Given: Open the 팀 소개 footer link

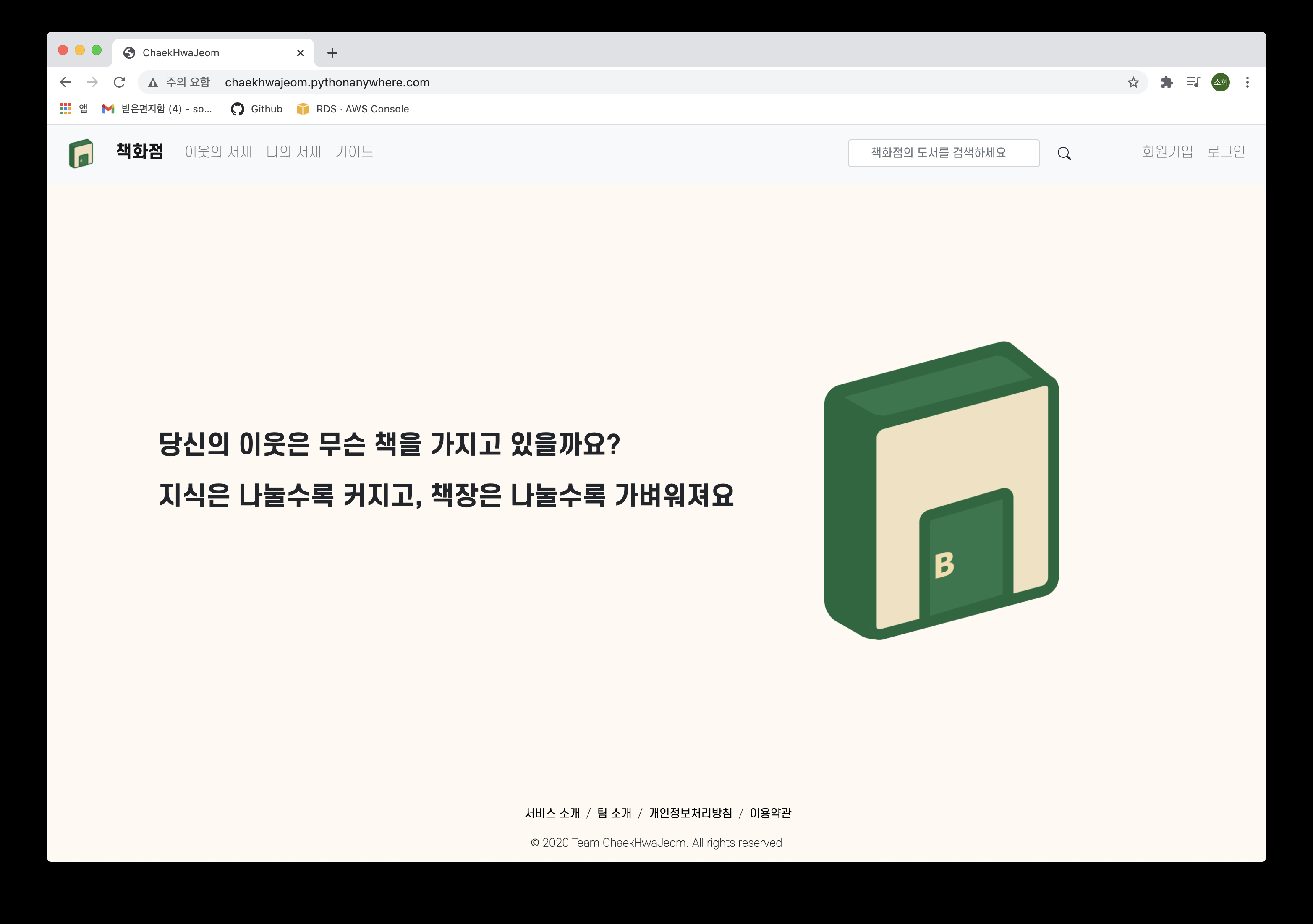Looking at the screenshot, I should 614,813.
